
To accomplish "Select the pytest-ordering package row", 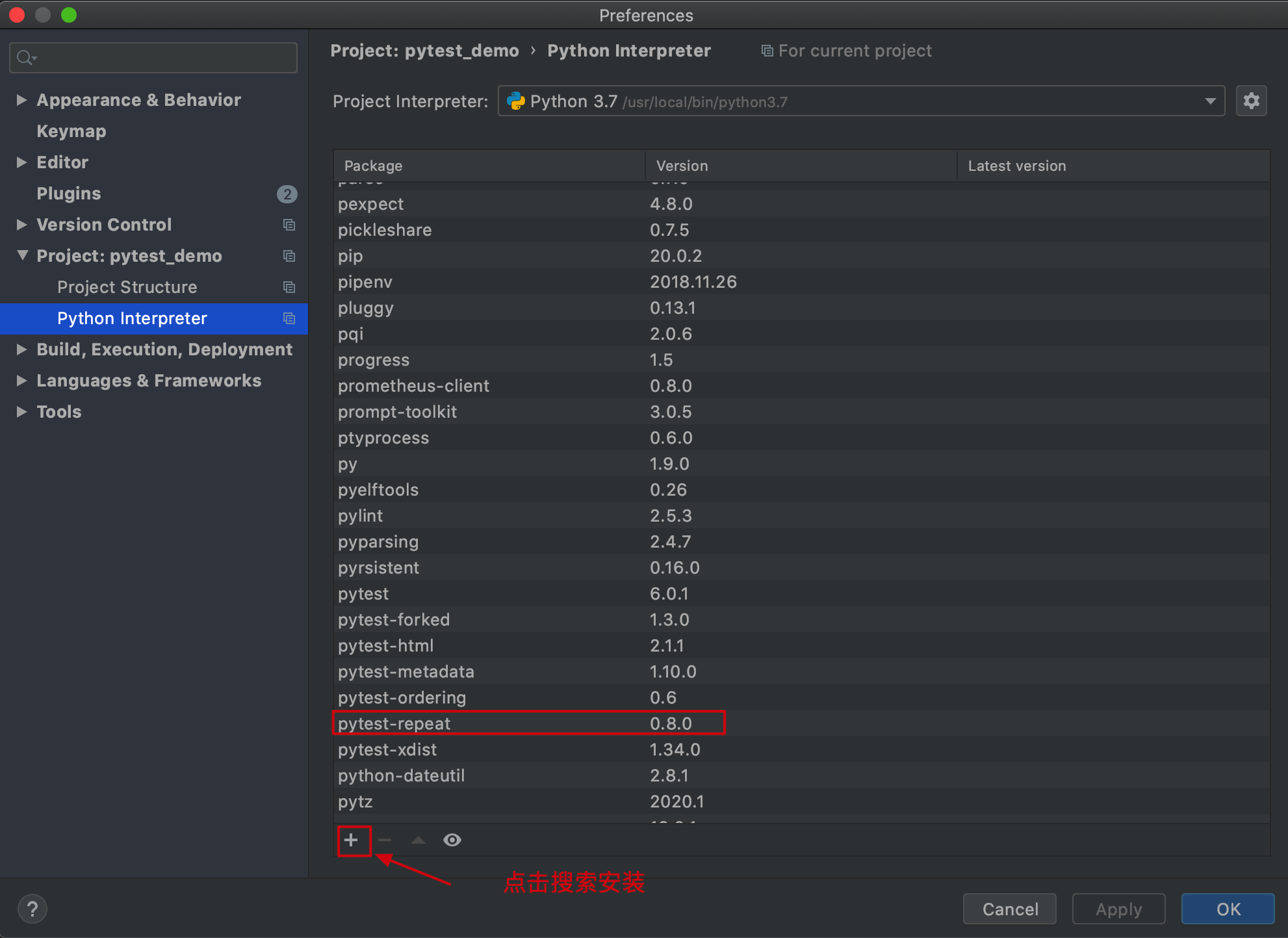I will click(802, 698).
